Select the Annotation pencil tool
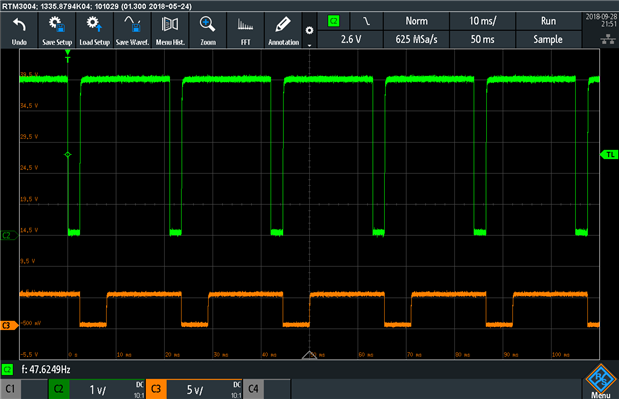Image resolution: width=619 pixels, height=399 pixels. (283, 30)
